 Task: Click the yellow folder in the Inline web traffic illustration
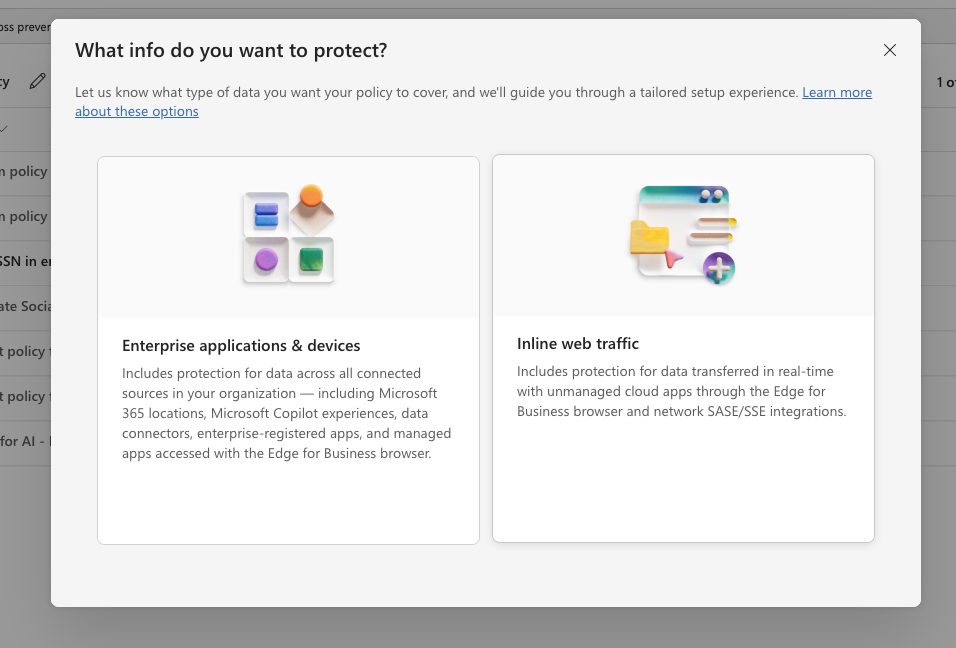649,238
